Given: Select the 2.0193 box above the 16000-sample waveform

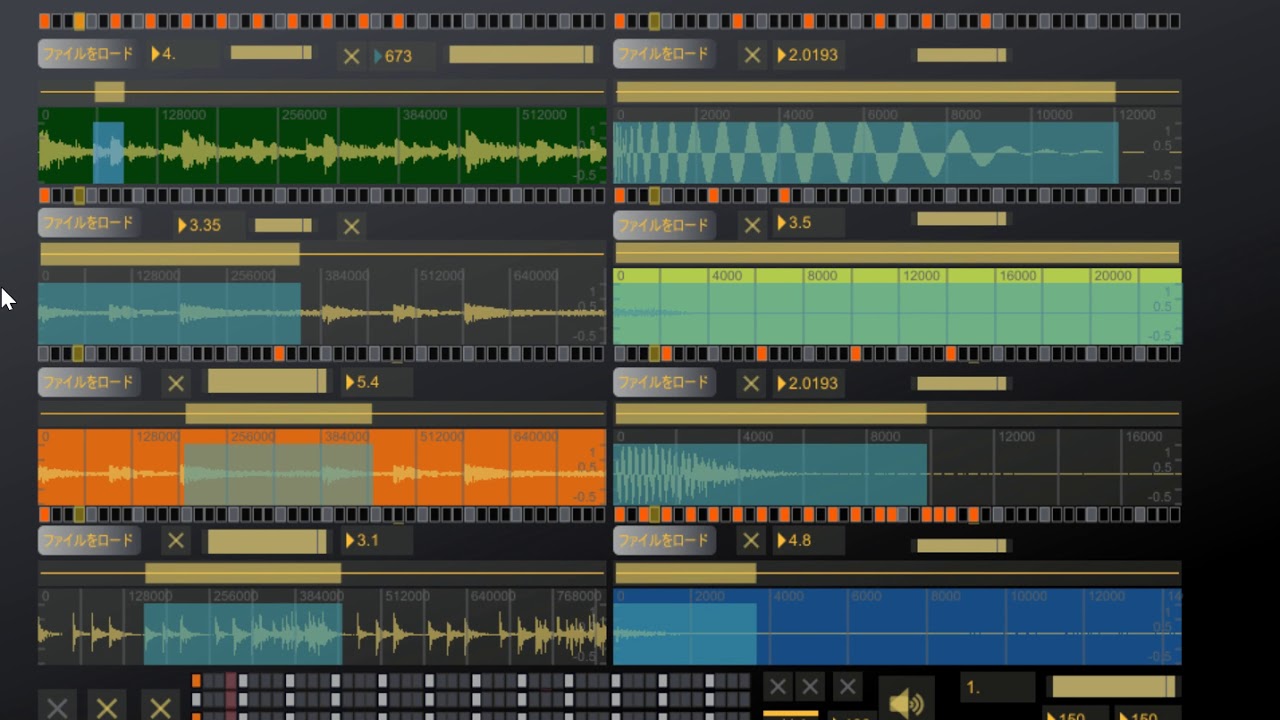Looking at the screenshot, I should coord(809,383).
